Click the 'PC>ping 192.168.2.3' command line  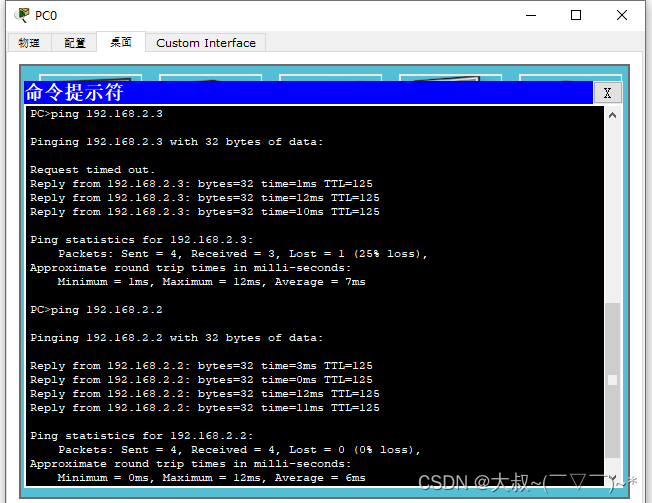tap(96, 114)
